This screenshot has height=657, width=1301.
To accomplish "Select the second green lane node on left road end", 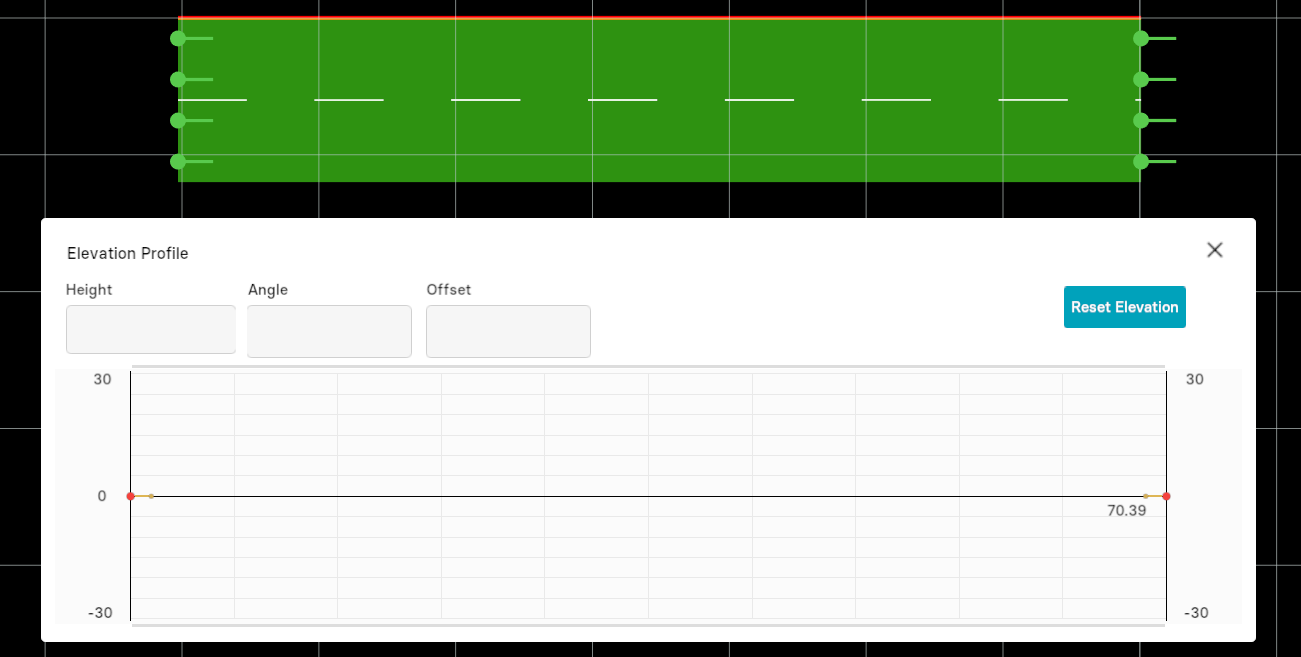I will 178,80.
